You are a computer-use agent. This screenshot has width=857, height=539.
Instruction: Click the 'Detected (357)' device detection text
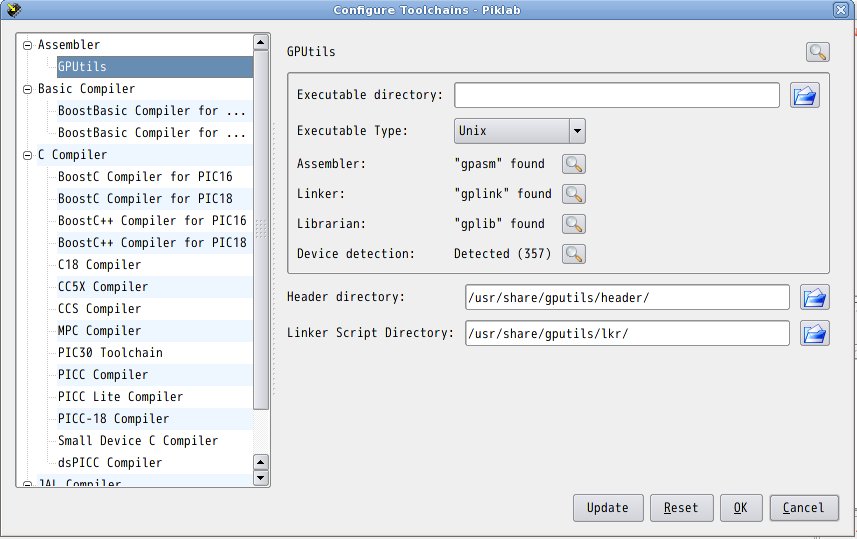502,254
